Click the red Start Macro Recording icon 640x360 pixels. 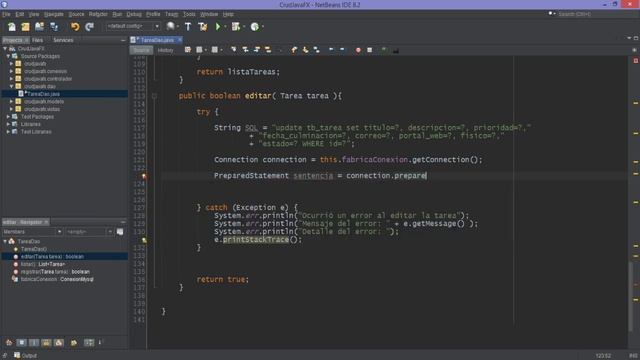pos(358,50)
